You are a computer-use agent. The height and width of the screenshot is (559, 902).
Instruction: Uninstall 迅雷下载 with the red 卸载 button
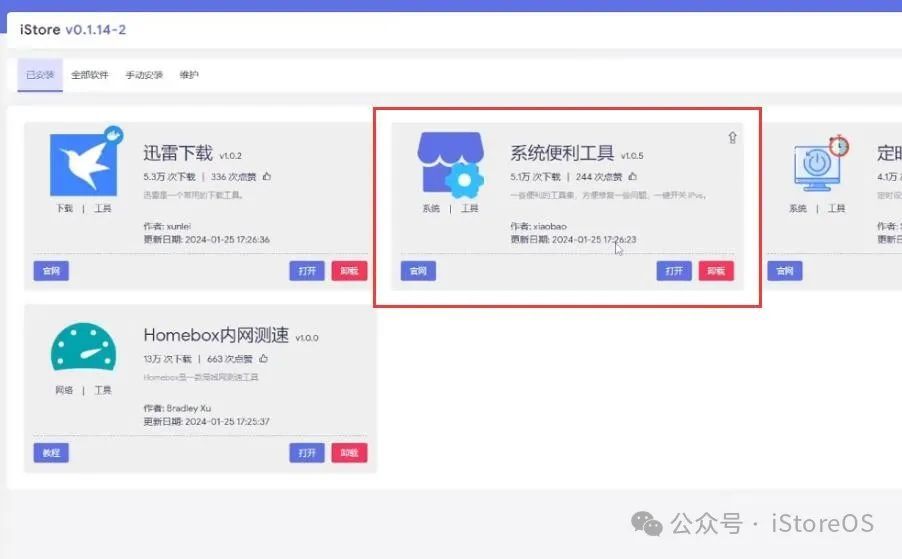pyautogui.click(x=349, y=271)
